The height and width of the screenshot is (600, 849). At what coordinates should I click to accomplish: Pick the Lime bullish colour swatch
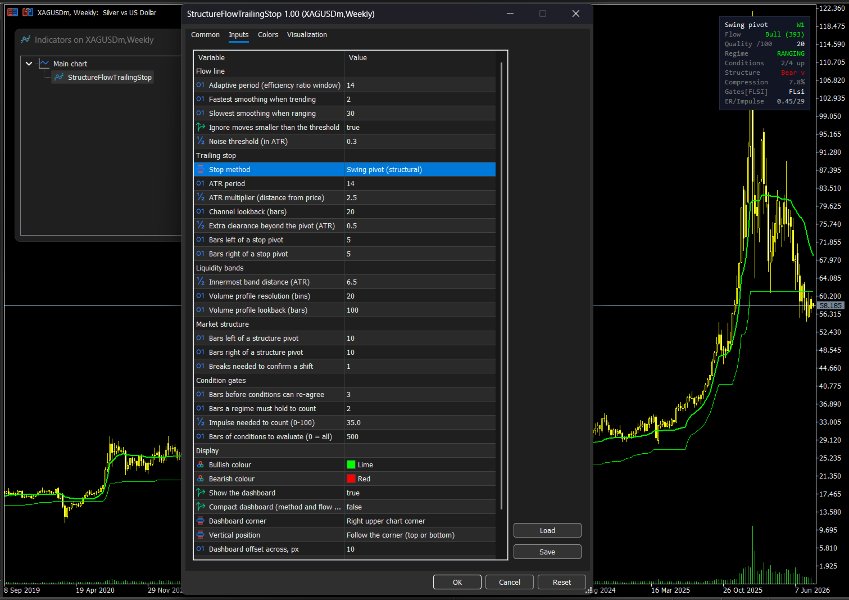pyautogui.click(x=351, y=465)
